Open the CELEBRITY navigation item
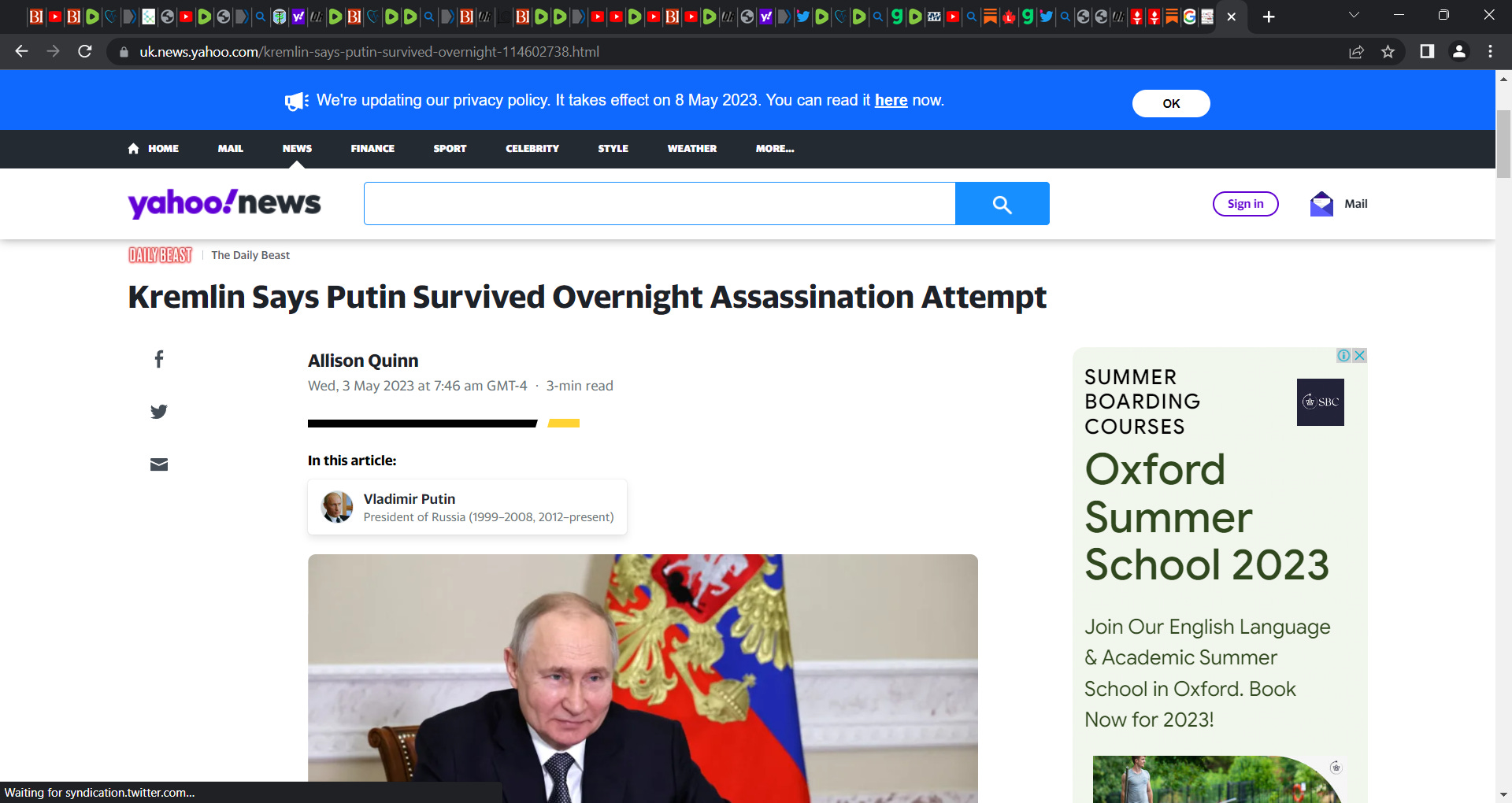This screenshot has height=803, width=1512. pyautogui.click(x=532, y=149)
